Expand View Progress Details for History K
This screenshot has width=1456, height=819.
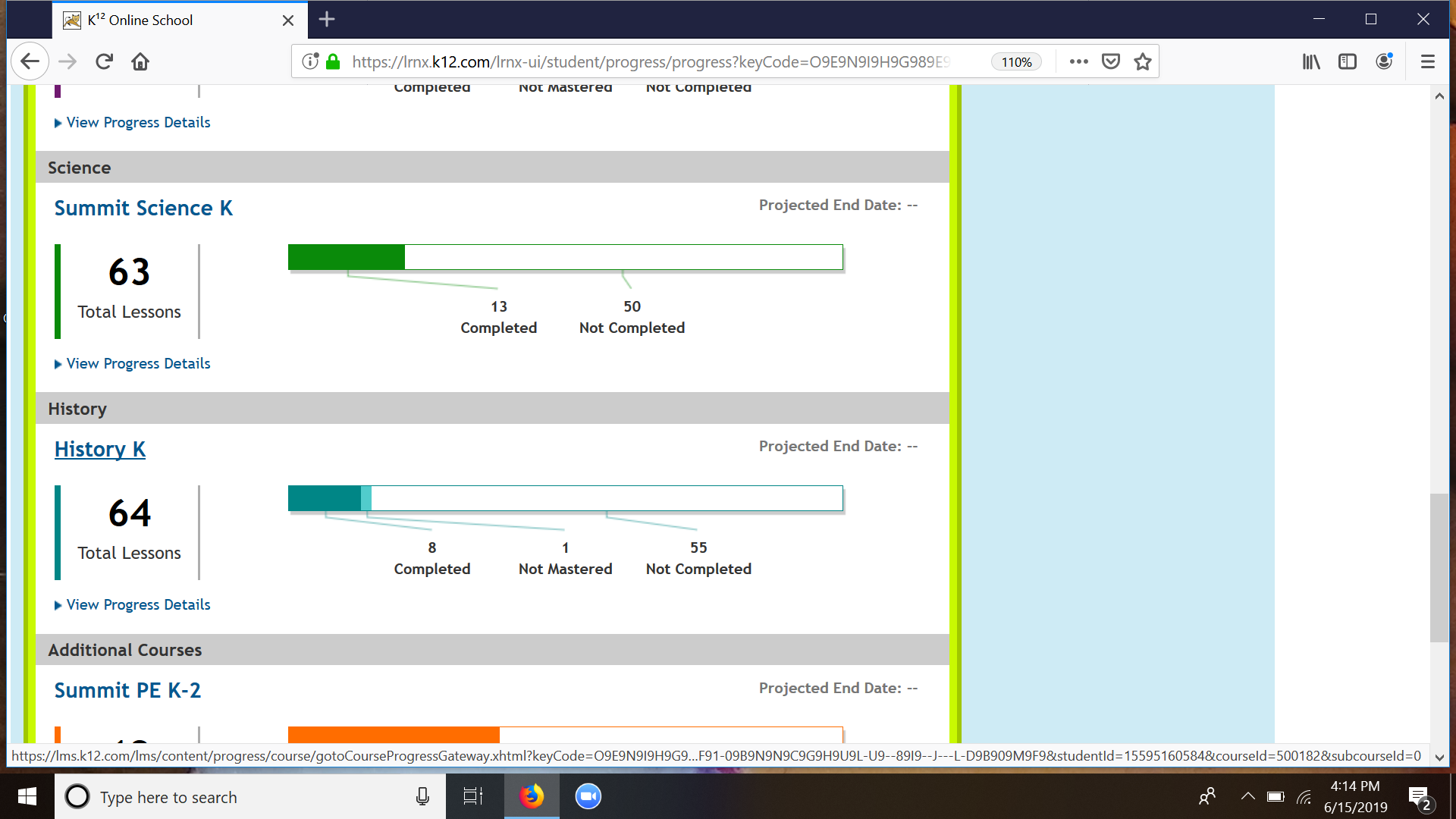point(132,605)
